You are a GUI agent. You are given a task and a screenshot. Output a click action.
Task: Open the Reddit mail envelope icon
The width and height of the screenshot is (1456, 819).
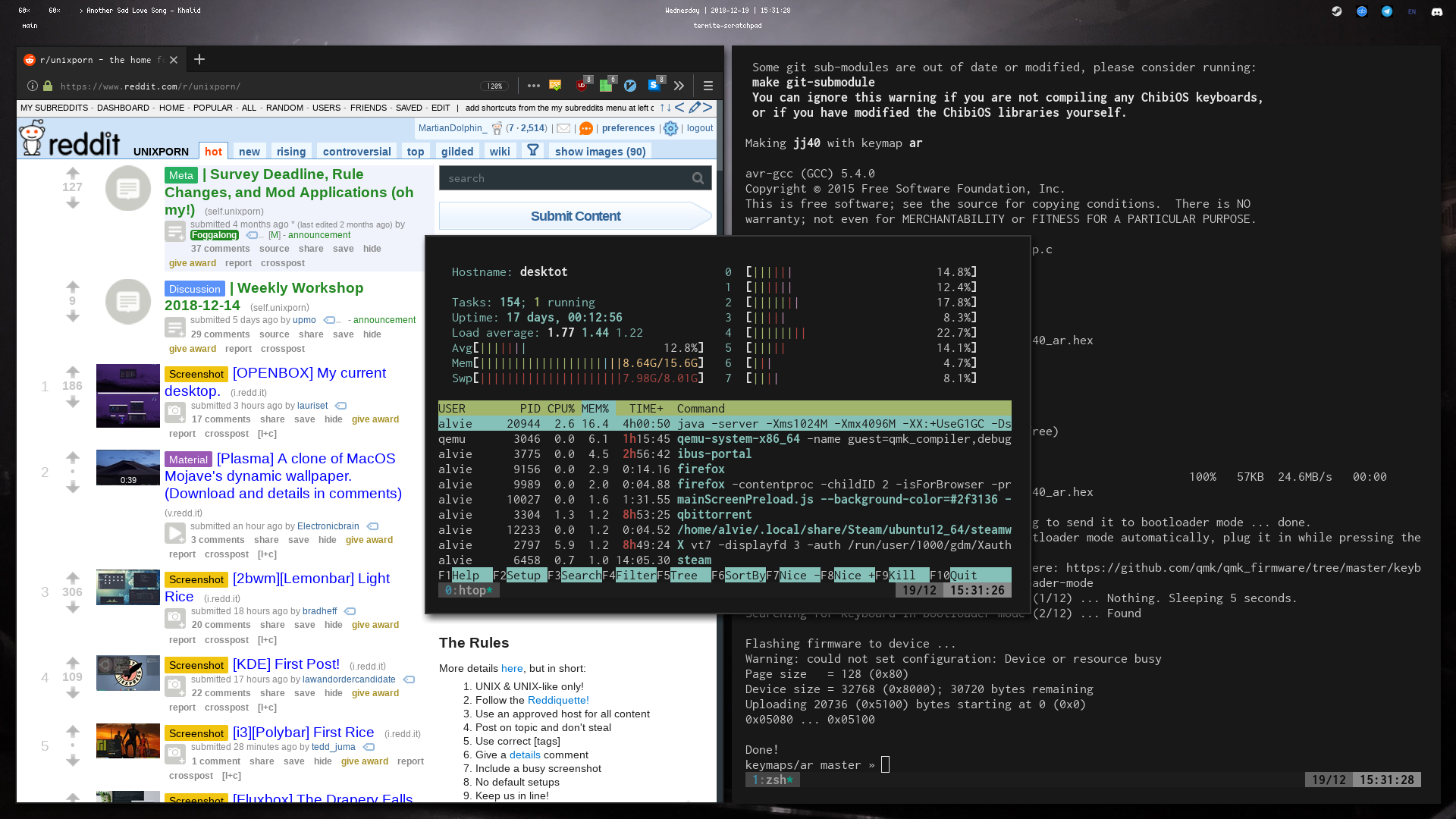click(x=563, y=129)
